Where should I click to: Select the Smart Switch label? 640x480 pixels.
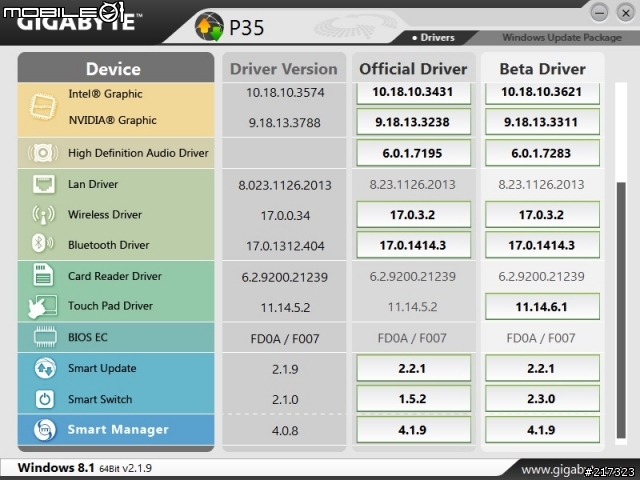tap(100, 399)
